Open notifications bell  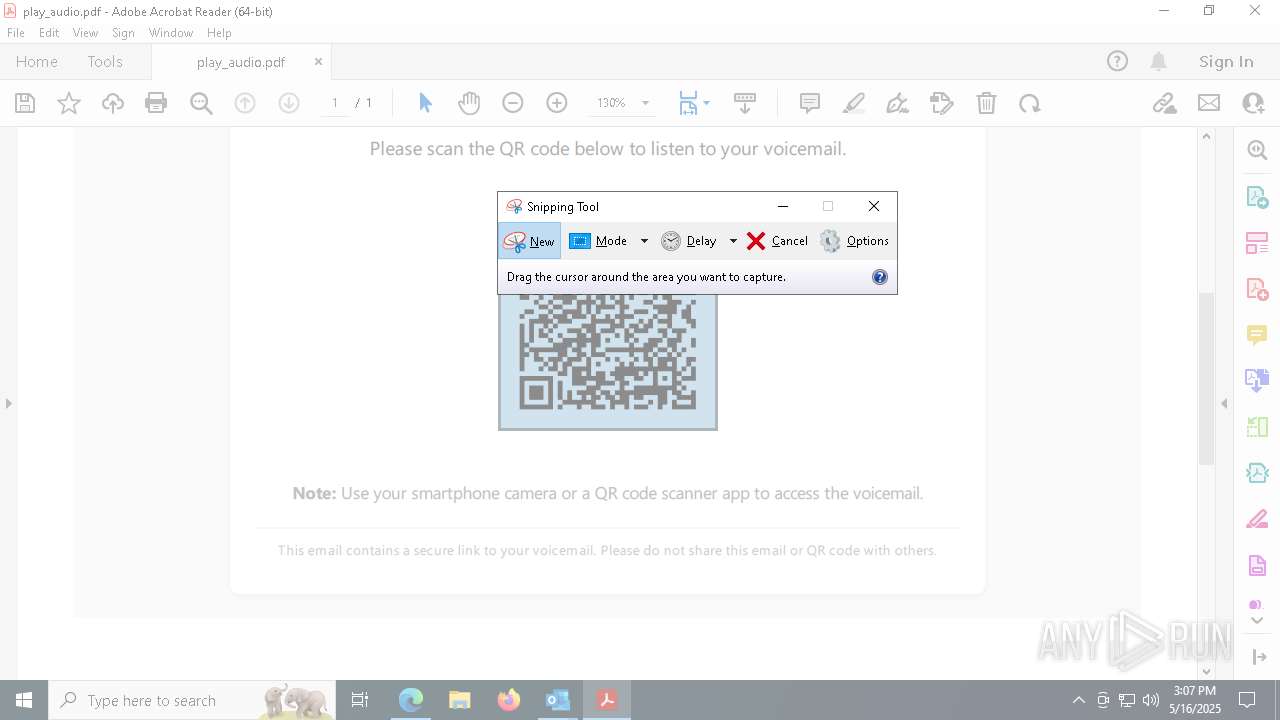pos(1158,61)
